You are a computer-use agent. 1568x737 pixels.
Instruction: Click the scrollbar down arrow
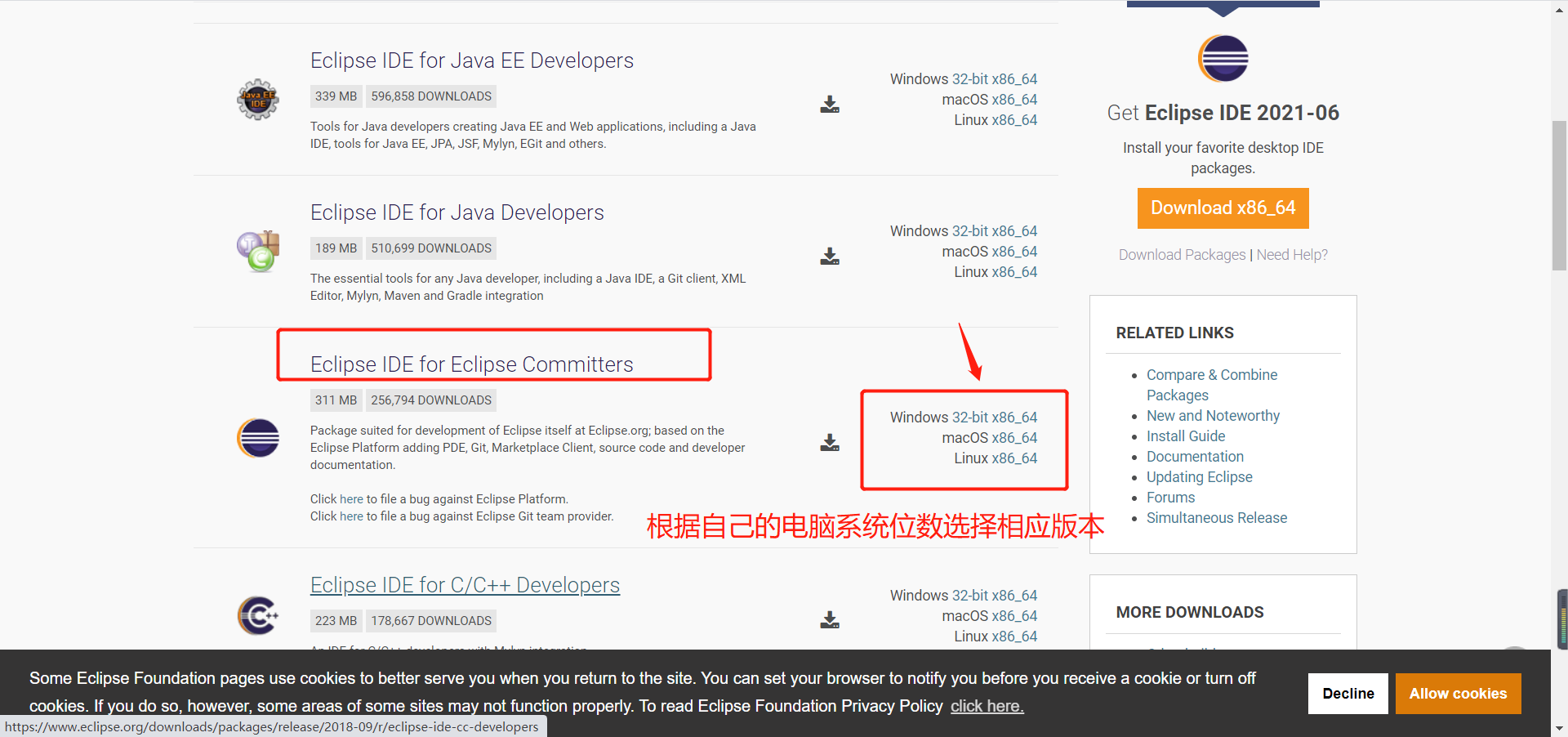(x=1559, y=728)
